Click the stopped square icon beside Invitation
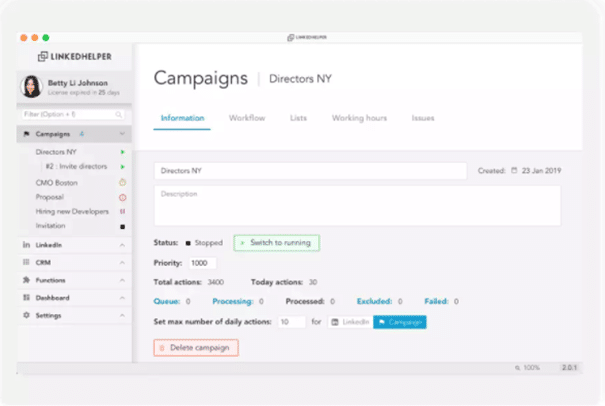Viewport: 605px width, 406px height. click(122, 227)
